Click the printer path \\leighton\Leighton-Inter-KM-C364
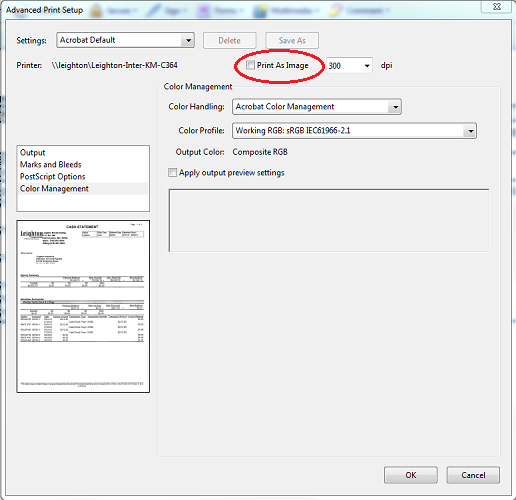The width and height of the screenshot is (516, 500). 114,65
